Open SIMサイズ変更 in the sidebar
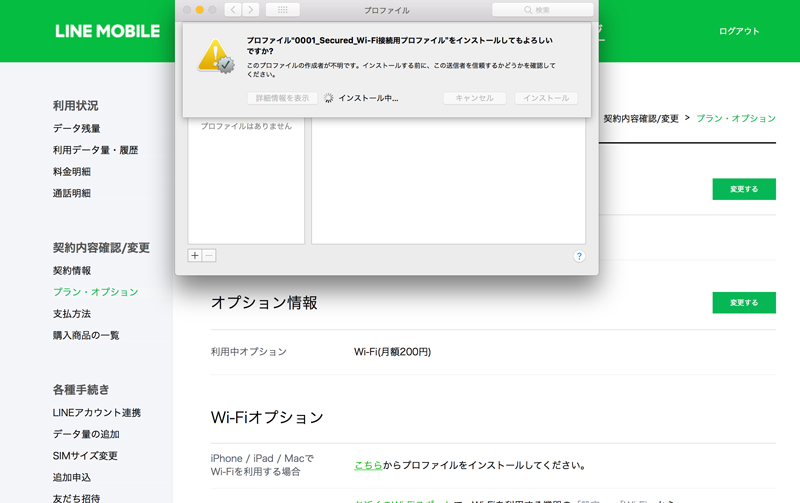The width and height of the screenshot is (800, 503). pyautogui.click(x=85, y=456)
